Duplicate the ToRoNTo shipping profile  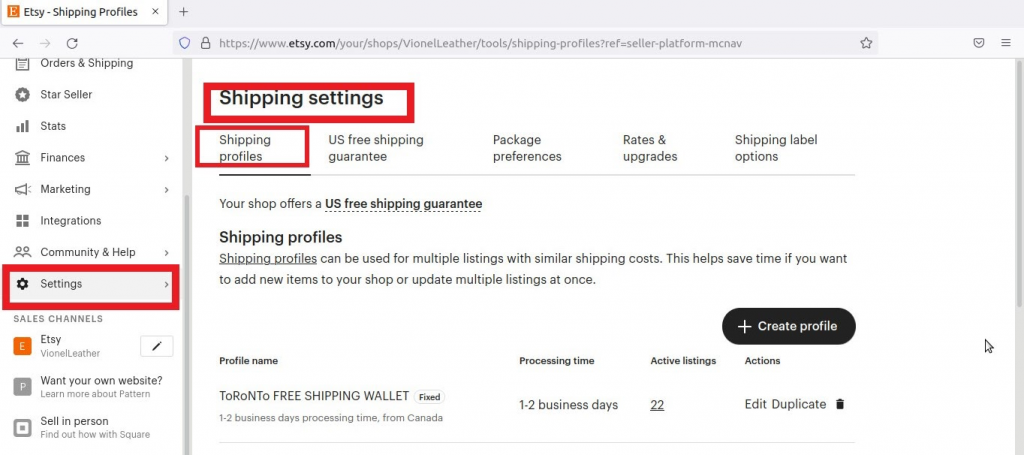pos(799,404)
